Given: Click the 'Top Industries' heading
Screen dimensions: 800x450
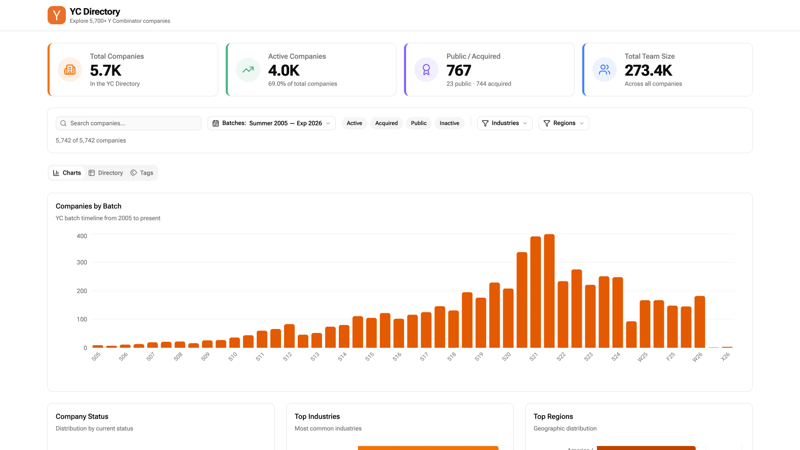Looking at the screenshot, I should tap(317, 416).
